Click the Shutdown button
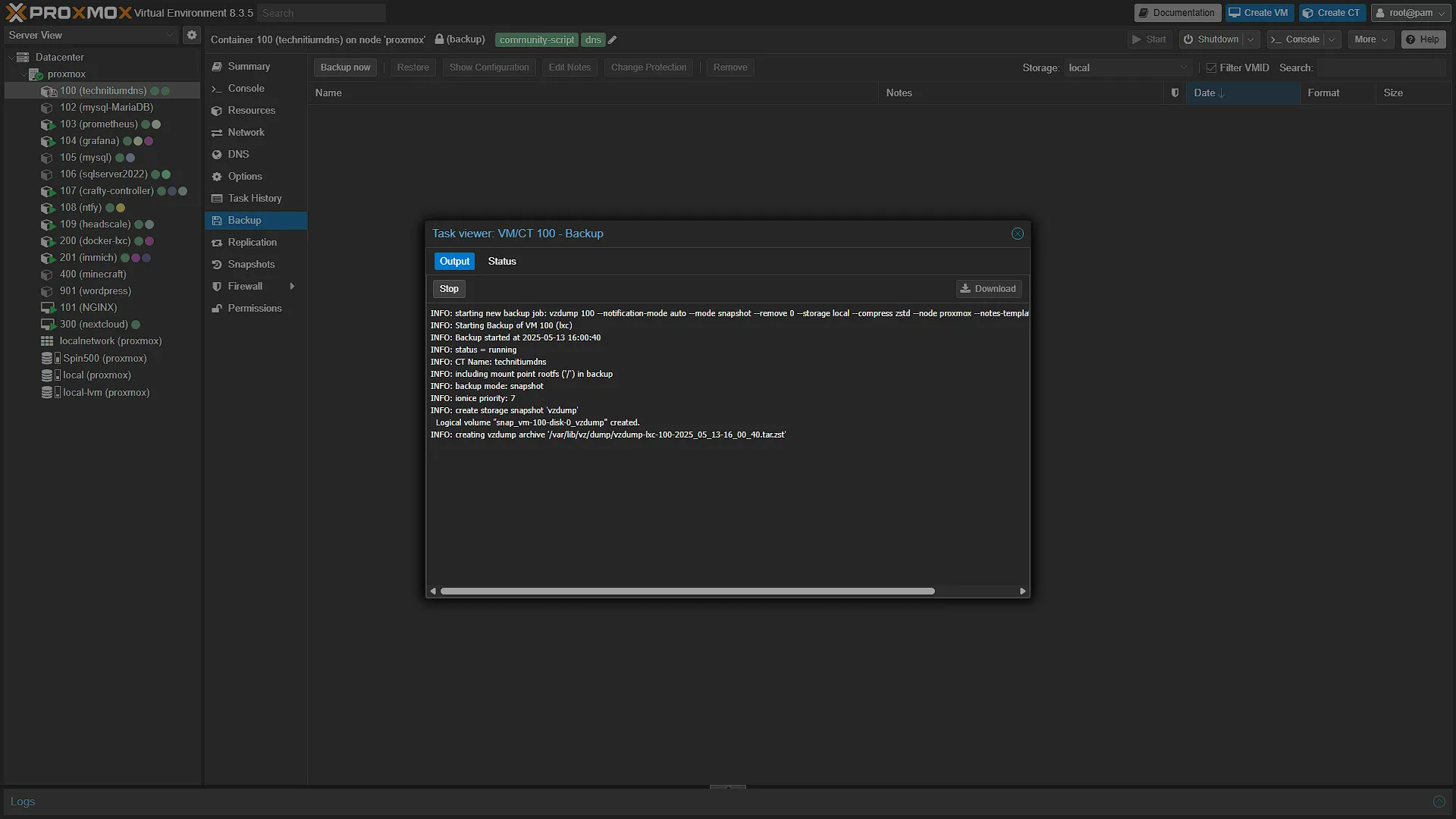1456x819 pixels. [1211, 39]
